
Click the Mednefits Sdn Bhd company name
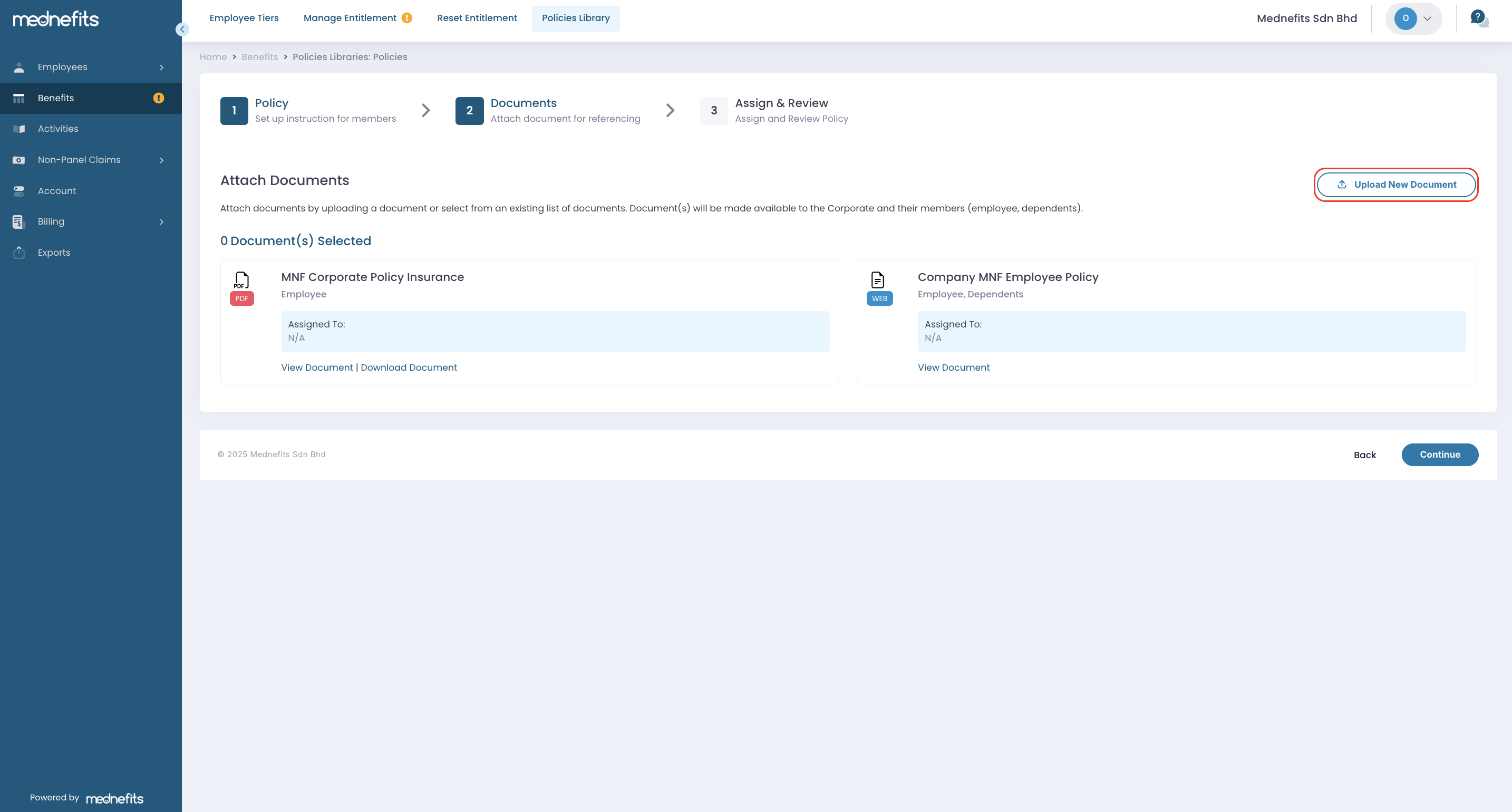(1306, 18)
